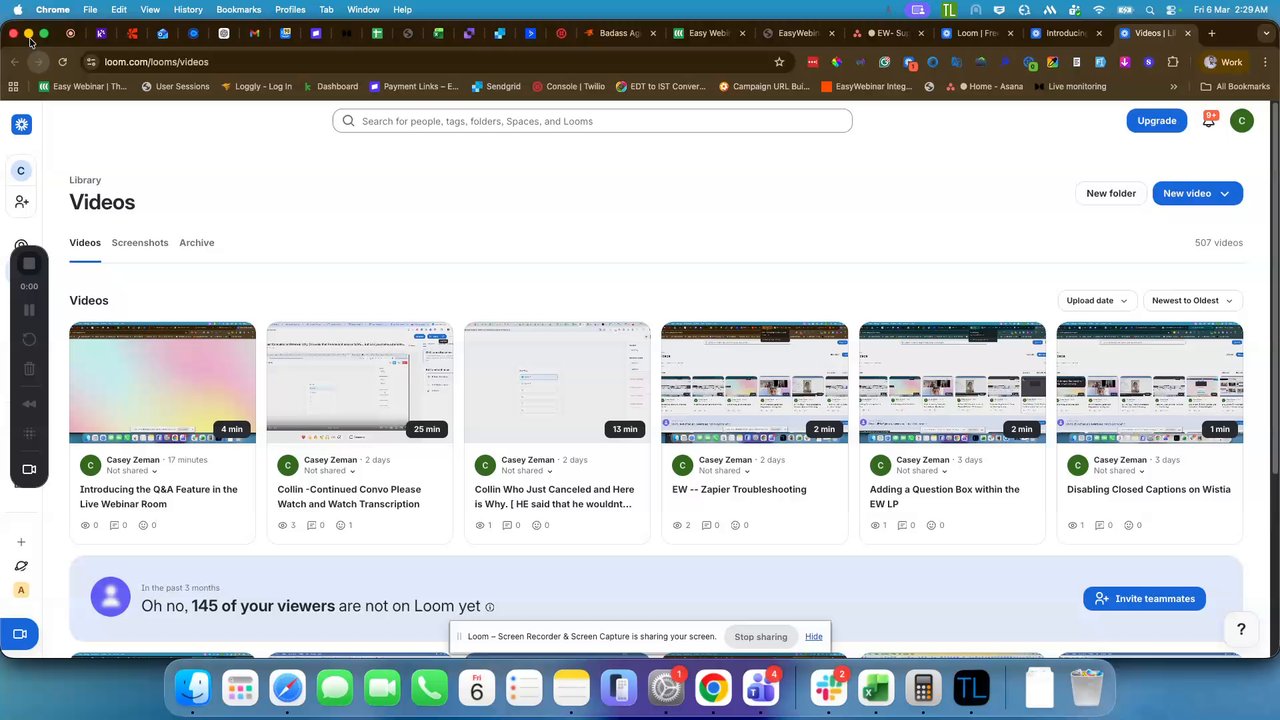The height and width of the screenshot is (720, 1280).
Task: Toggle camera icon in the Loom control bar
Action: click(29, 470)
